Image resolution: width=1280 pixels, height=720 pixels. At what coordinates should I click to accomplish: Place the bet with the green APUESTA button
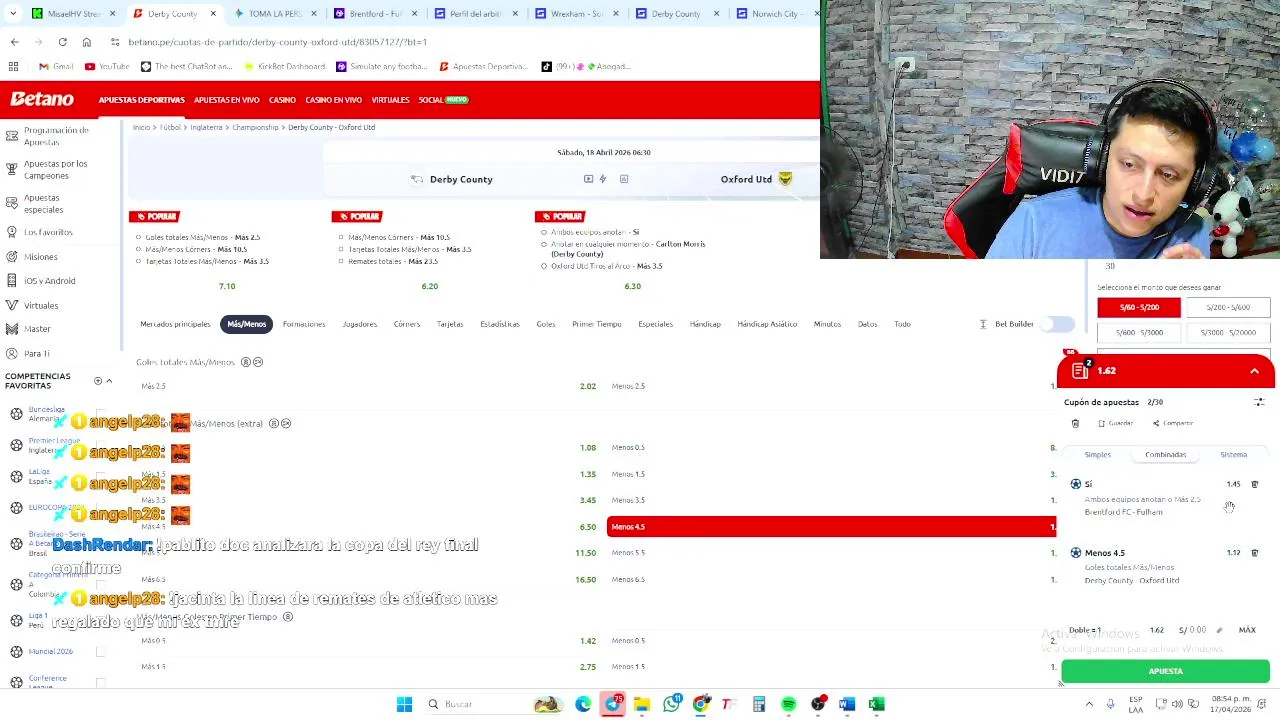coord(1165,671)
